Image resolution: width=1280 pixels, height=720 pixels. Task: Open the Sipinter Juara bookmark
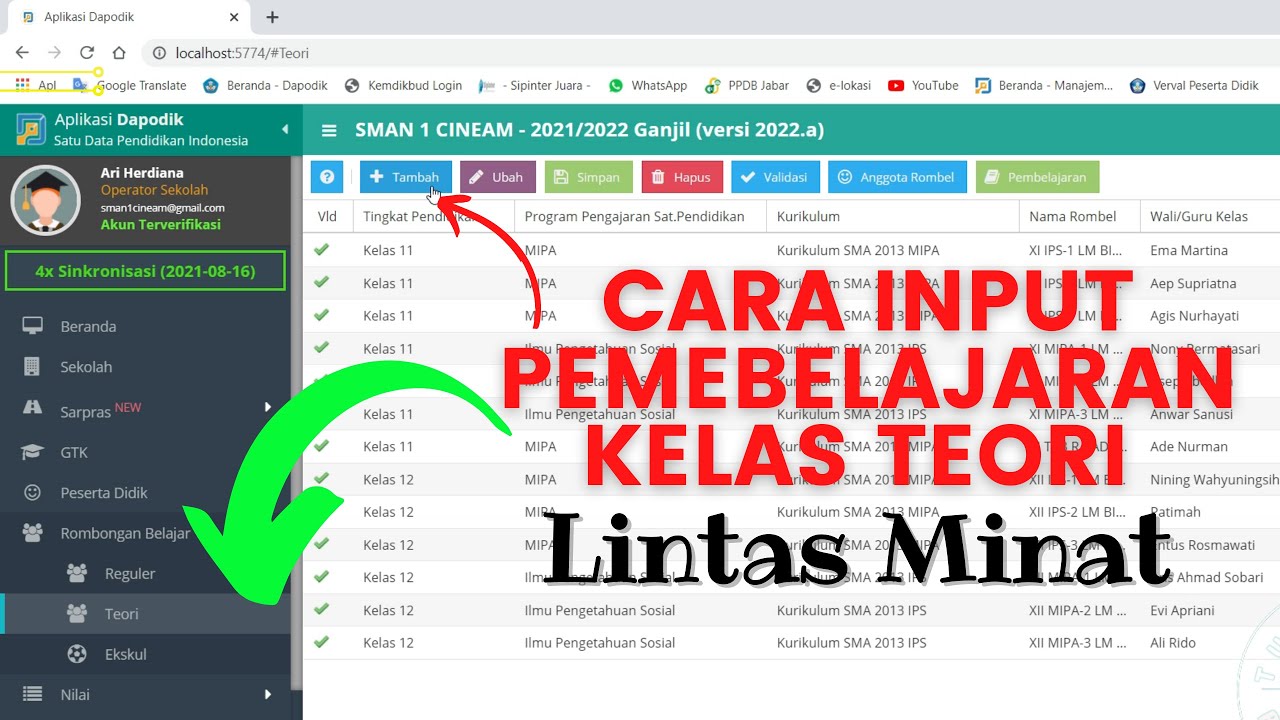[535, 86]
